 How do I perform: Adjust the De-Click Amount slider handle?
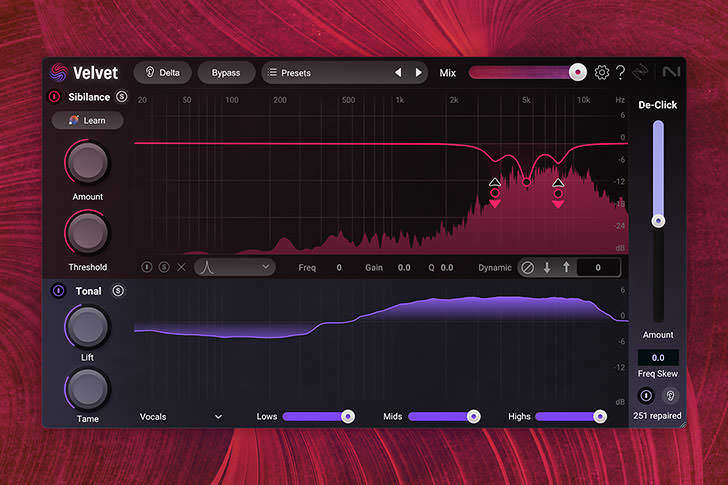pos(658,221)
